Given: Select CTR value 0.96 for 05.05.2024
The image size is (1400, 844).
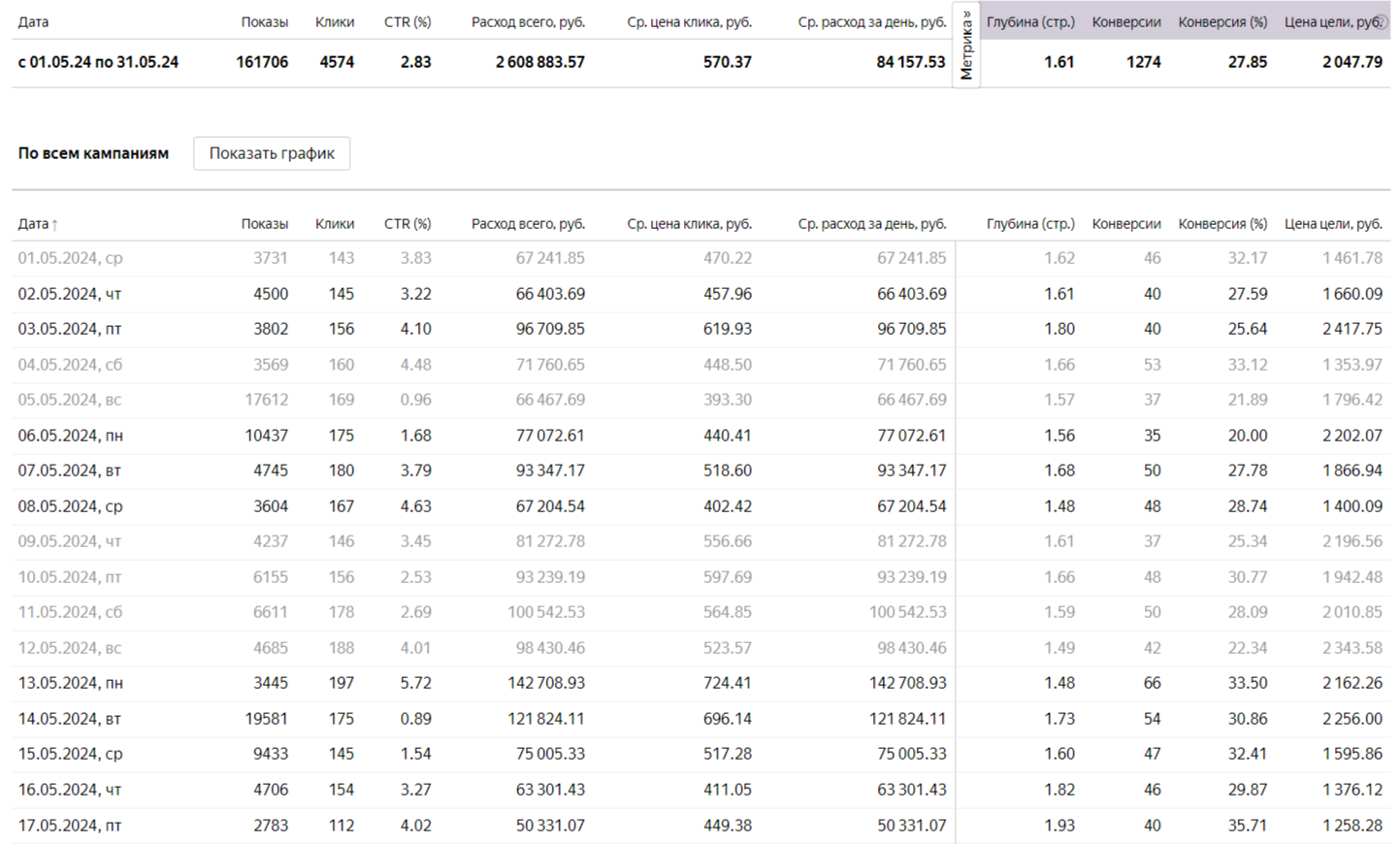Looking at the screenshot, I should 416,400.
